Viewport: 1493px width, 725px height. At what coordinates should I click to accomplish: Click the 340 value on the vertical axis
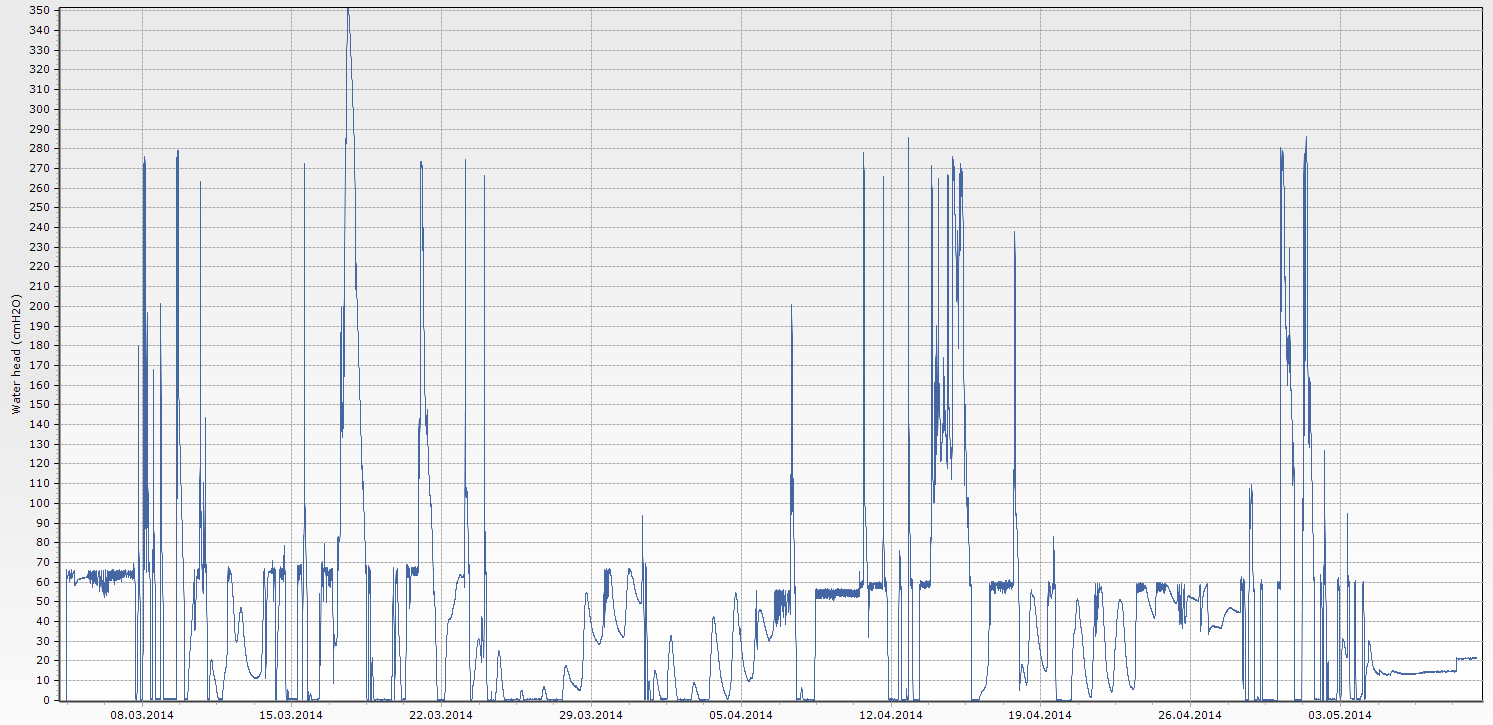coord(40,30)
